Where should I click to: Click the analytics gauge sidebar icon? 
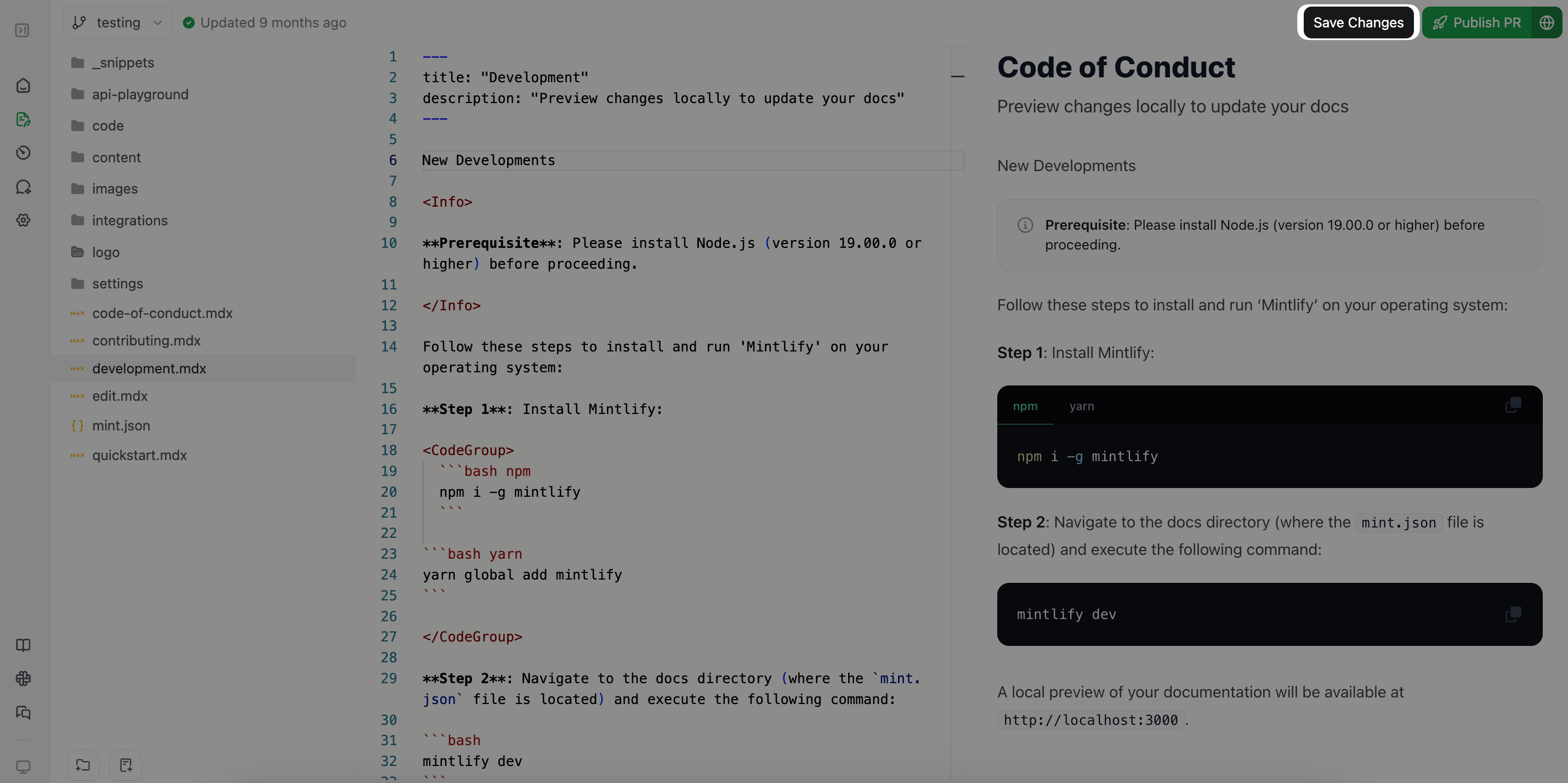[x=23, y=153]
